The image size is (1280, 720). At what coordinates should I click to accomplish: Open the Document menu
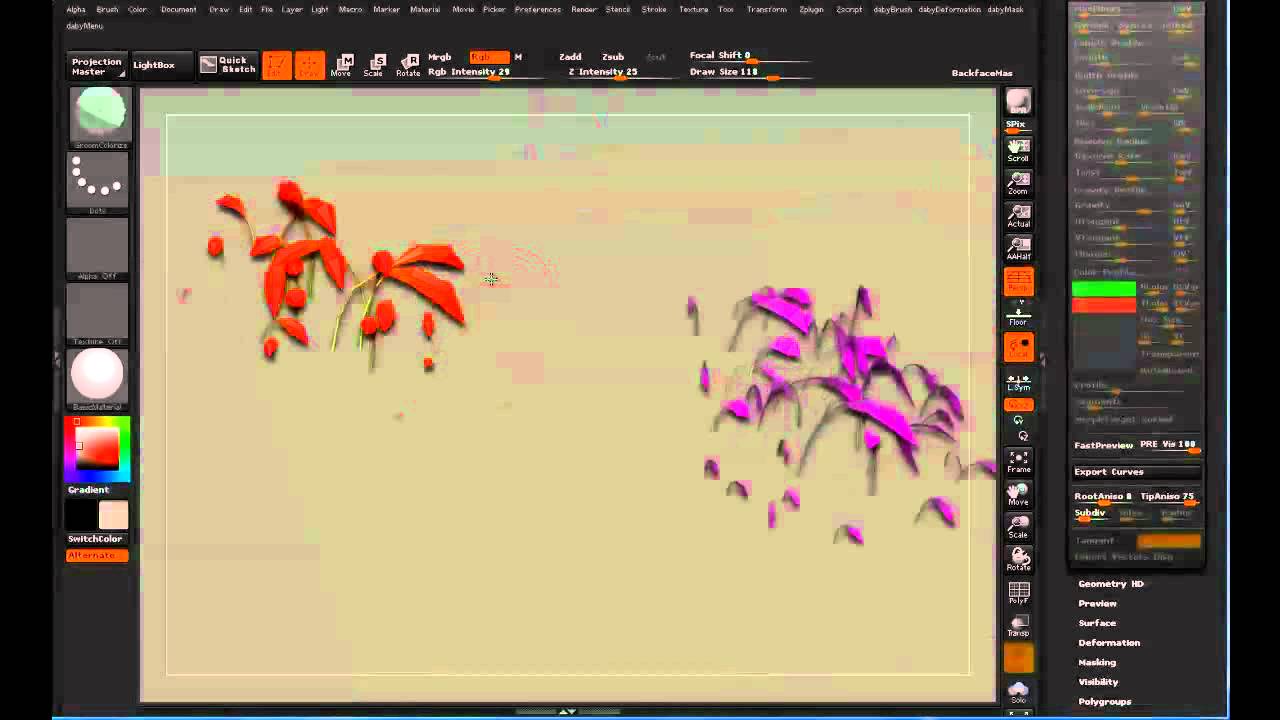click(x=179, y=9)
